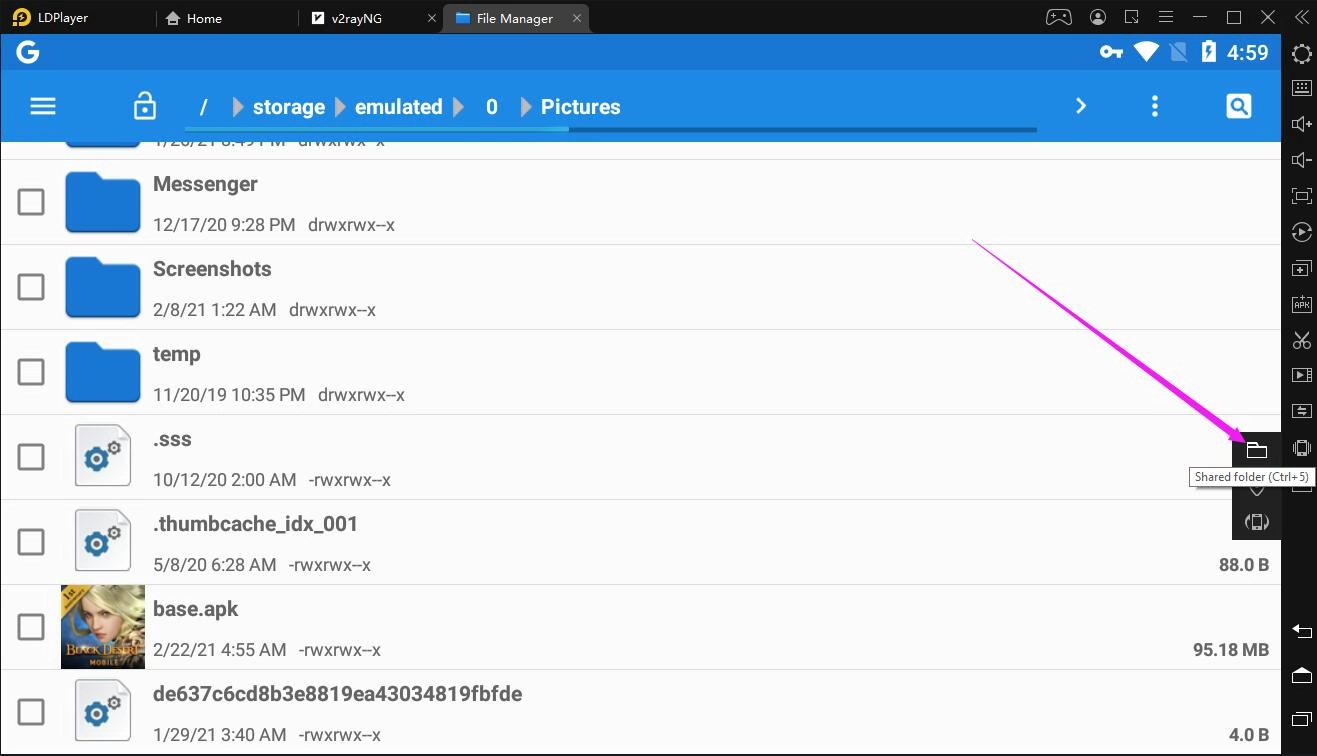This screenshot has width=1317, height=756.
Task: Check the checkbox next to base.apk
Action: pyautogui.click(x=31, y=626)
